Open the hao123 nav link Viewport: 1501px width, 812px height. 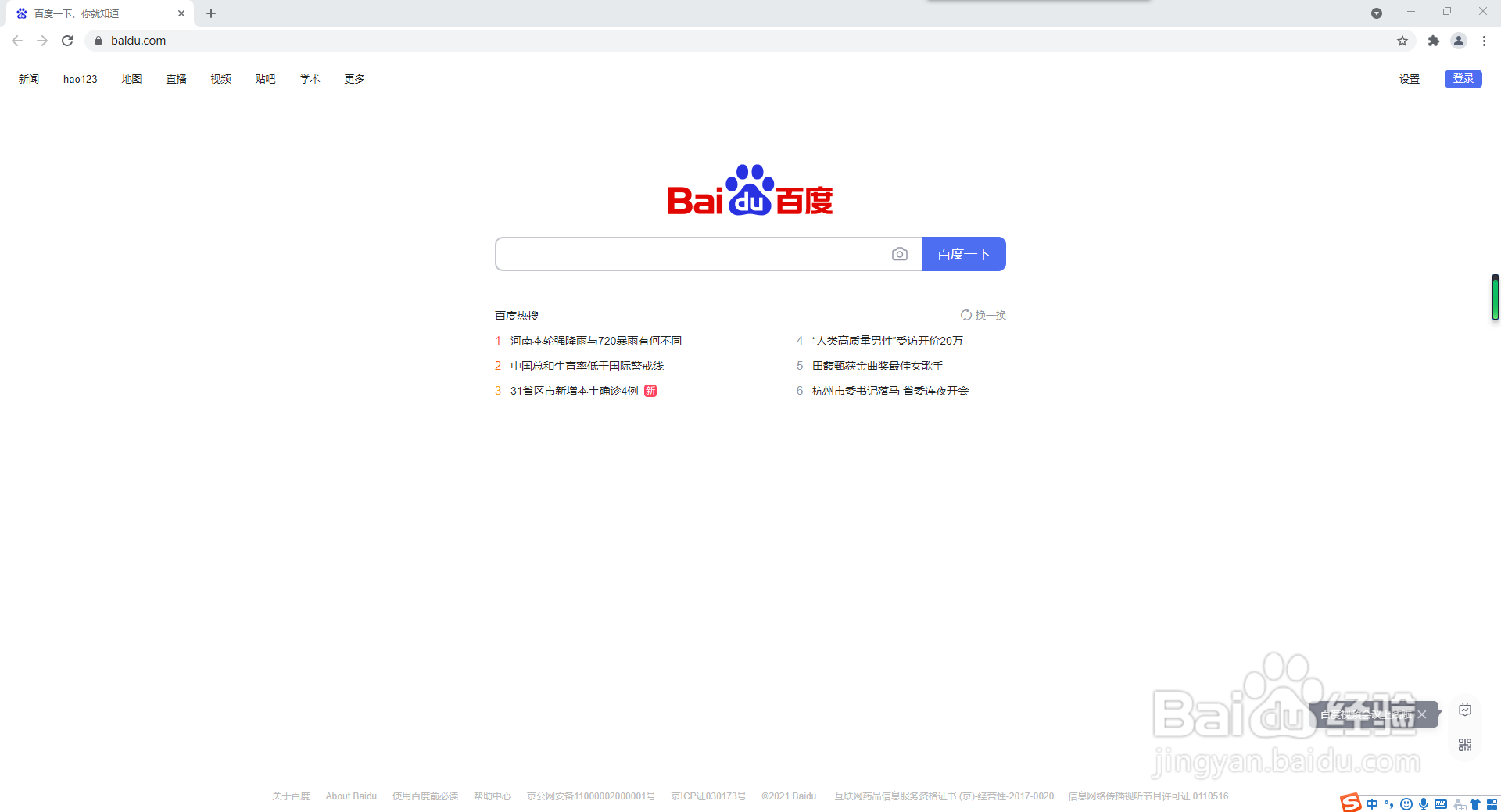[81, 79]
